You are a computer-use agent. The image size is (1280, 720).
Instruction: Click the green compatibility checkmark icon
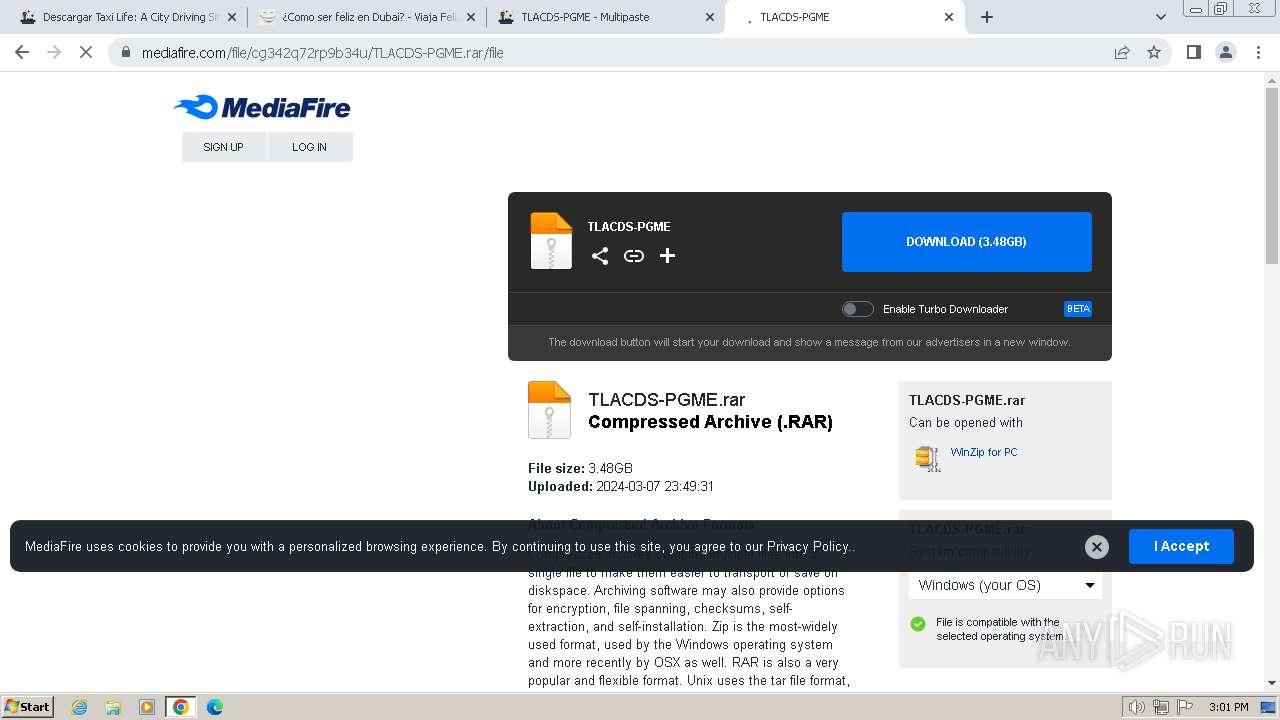[918, 624]
